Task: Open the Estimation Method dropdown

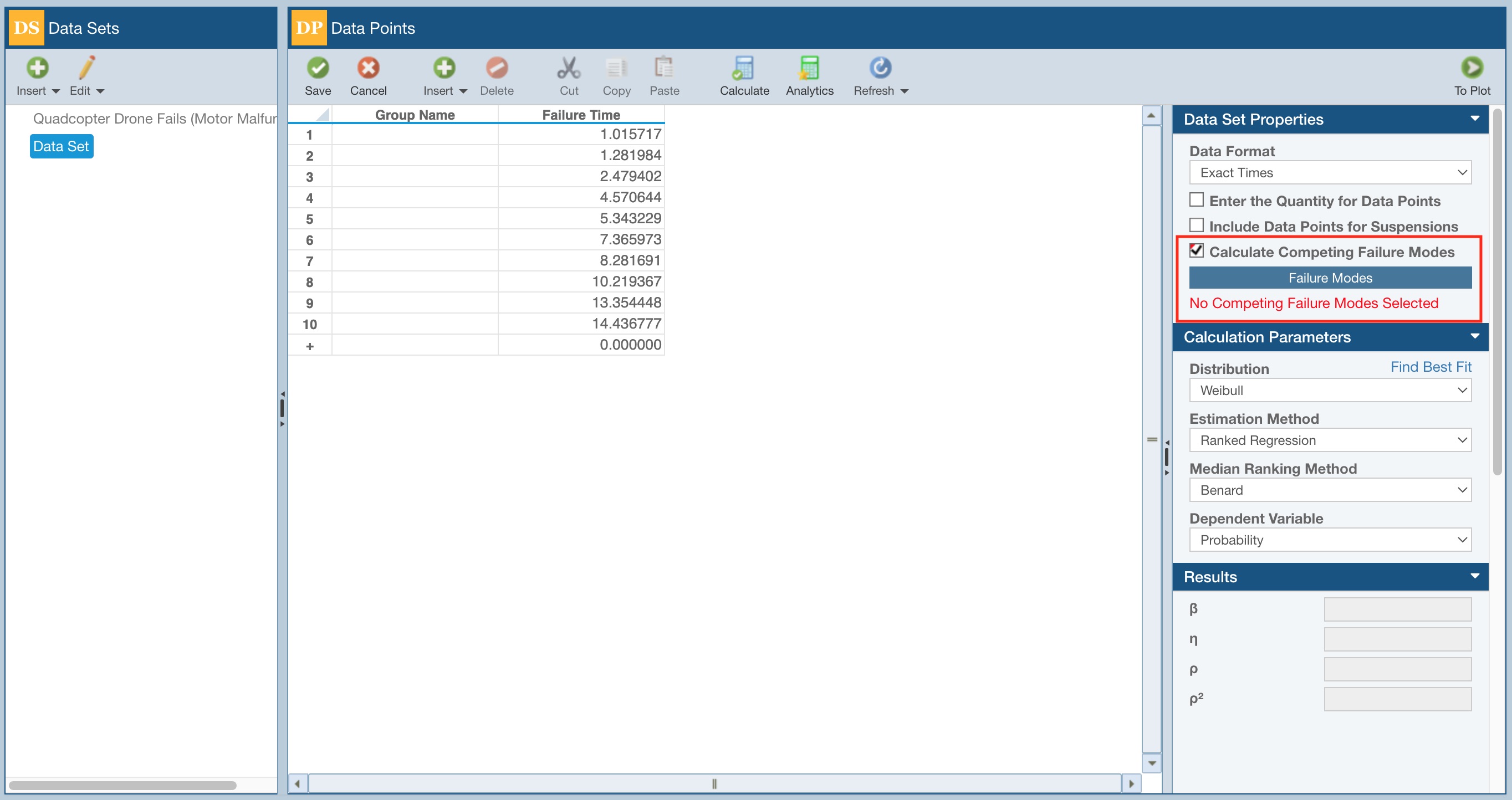Action: pyautogui.click(x=1330, y=440)
